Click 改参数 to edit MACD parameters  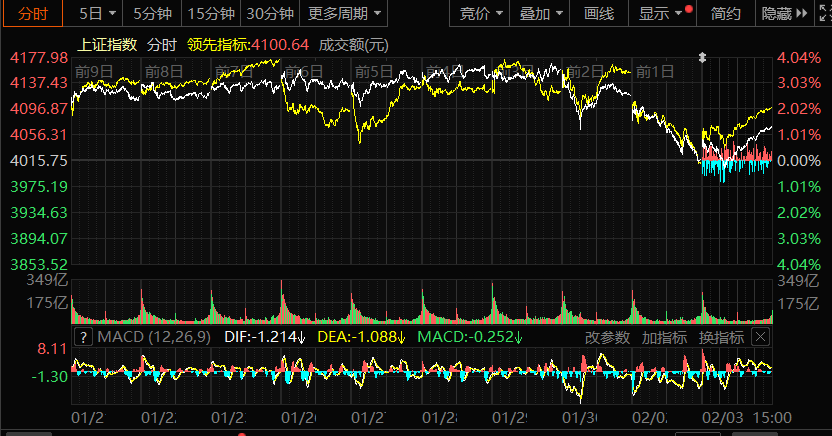tap(608, 337)
